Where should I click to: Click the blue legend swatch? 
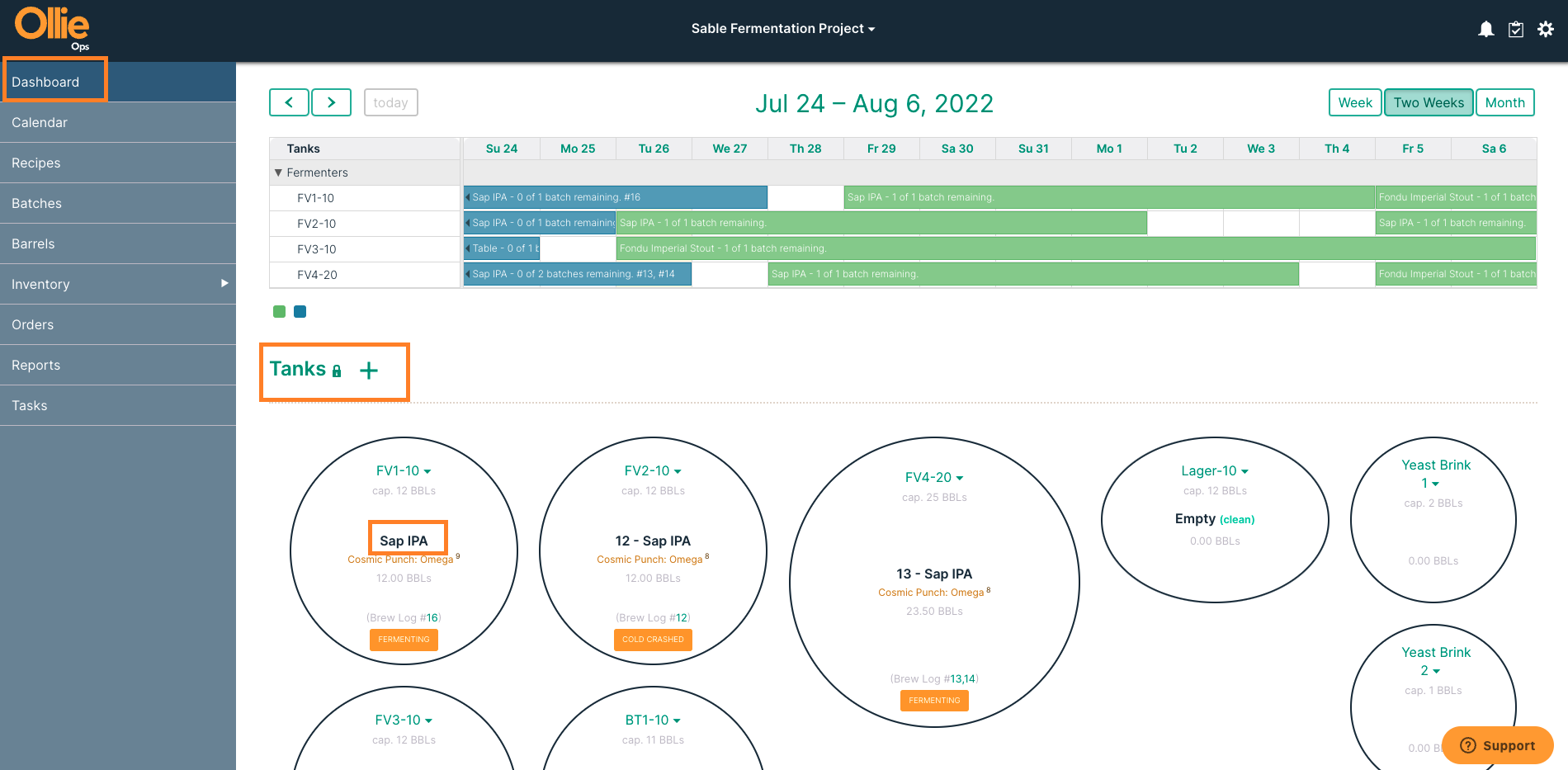pos(300,311)
